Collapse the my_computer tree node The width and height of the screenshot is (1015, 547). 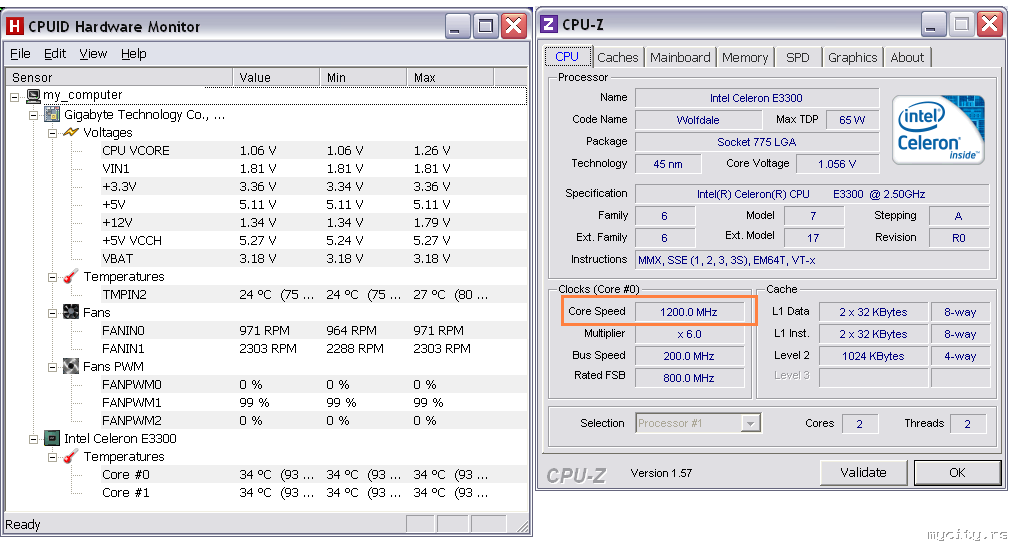pos(15,96)
